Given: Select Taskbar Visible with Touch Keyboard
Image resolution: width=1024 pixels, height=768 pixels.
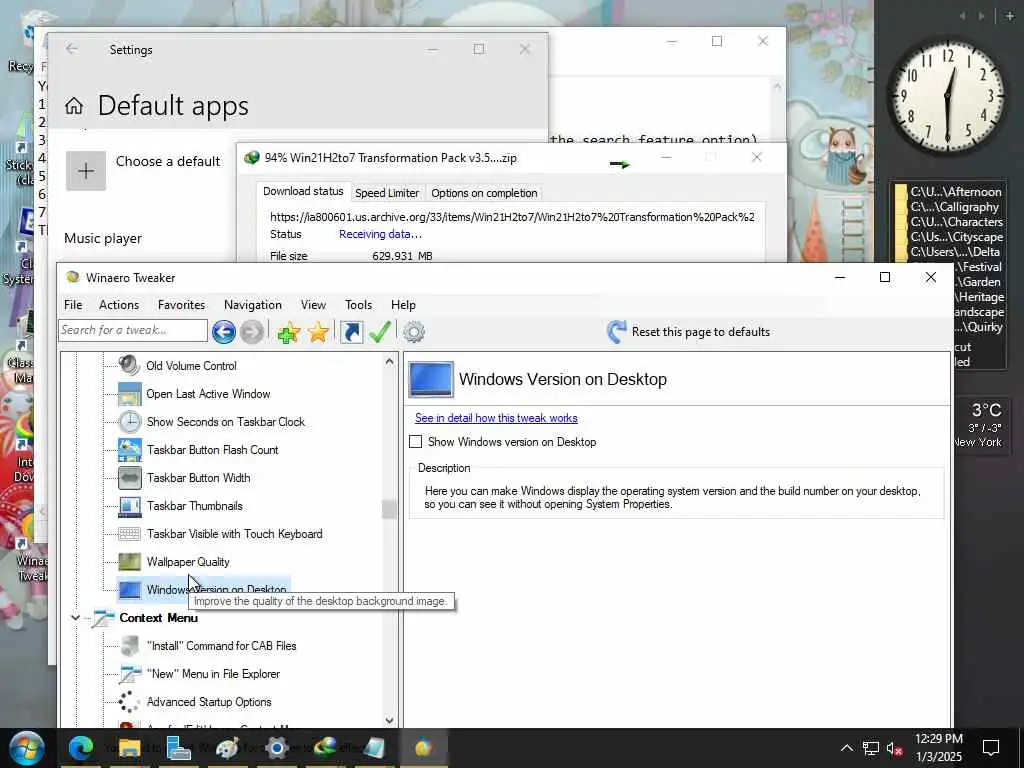Looking at the screenshot, I should point(234,534).
